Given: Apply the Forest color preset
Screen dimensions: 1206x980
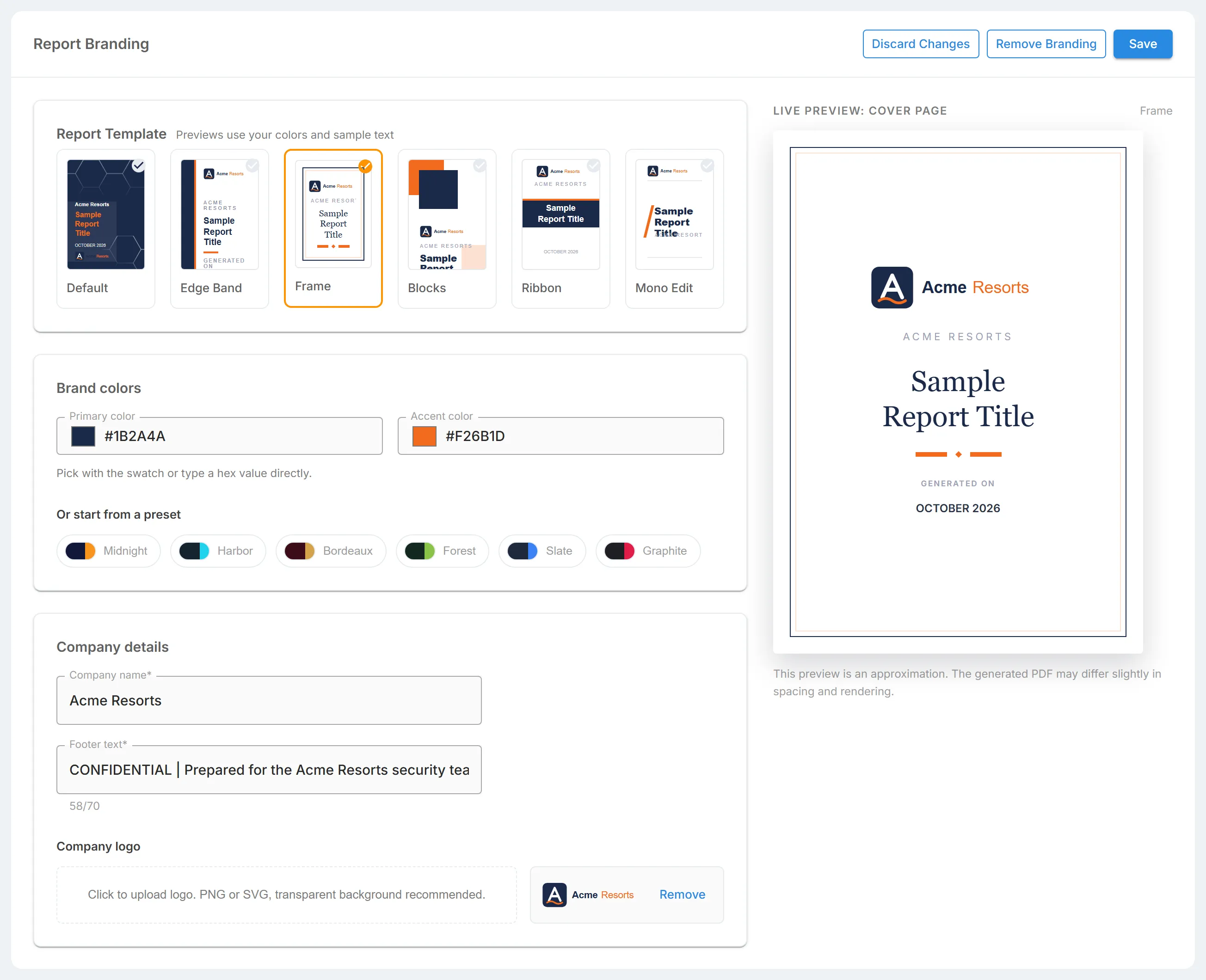Looking at the screenshot, I should coord(442,551).
